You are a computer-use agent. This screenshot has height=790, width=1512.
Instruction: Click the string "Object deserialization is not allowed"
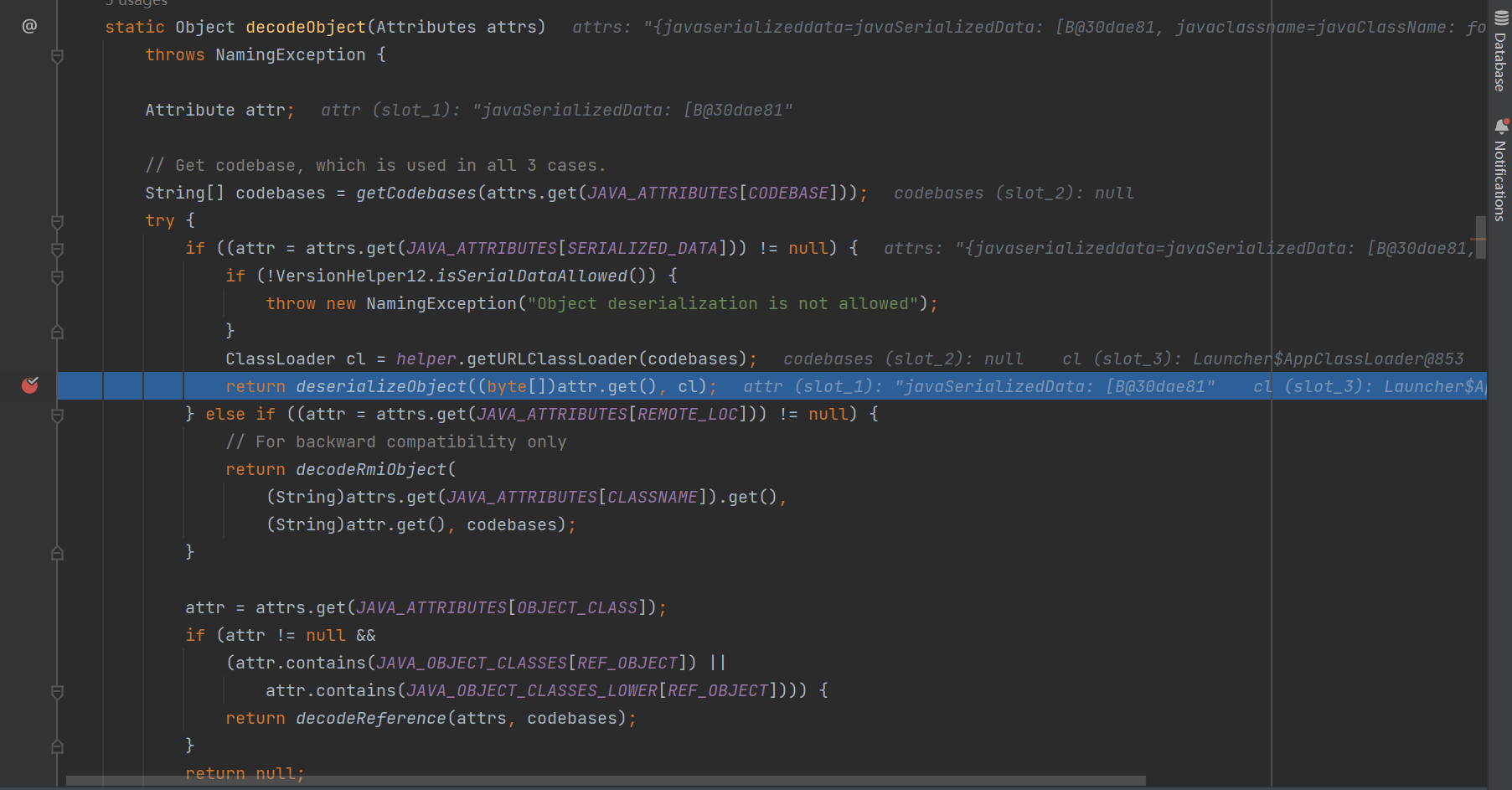point(723,303)
